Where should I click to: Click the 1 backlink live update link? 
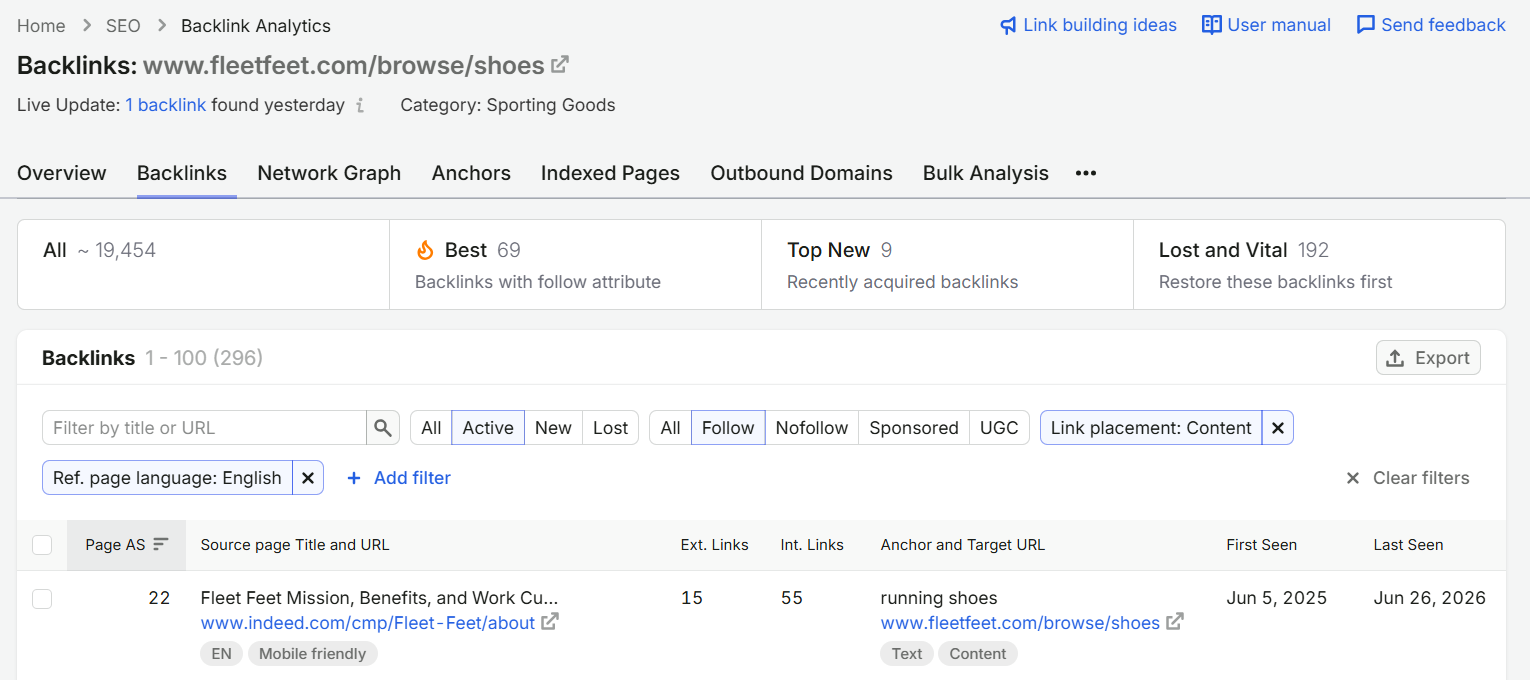(x=166, y=105)
